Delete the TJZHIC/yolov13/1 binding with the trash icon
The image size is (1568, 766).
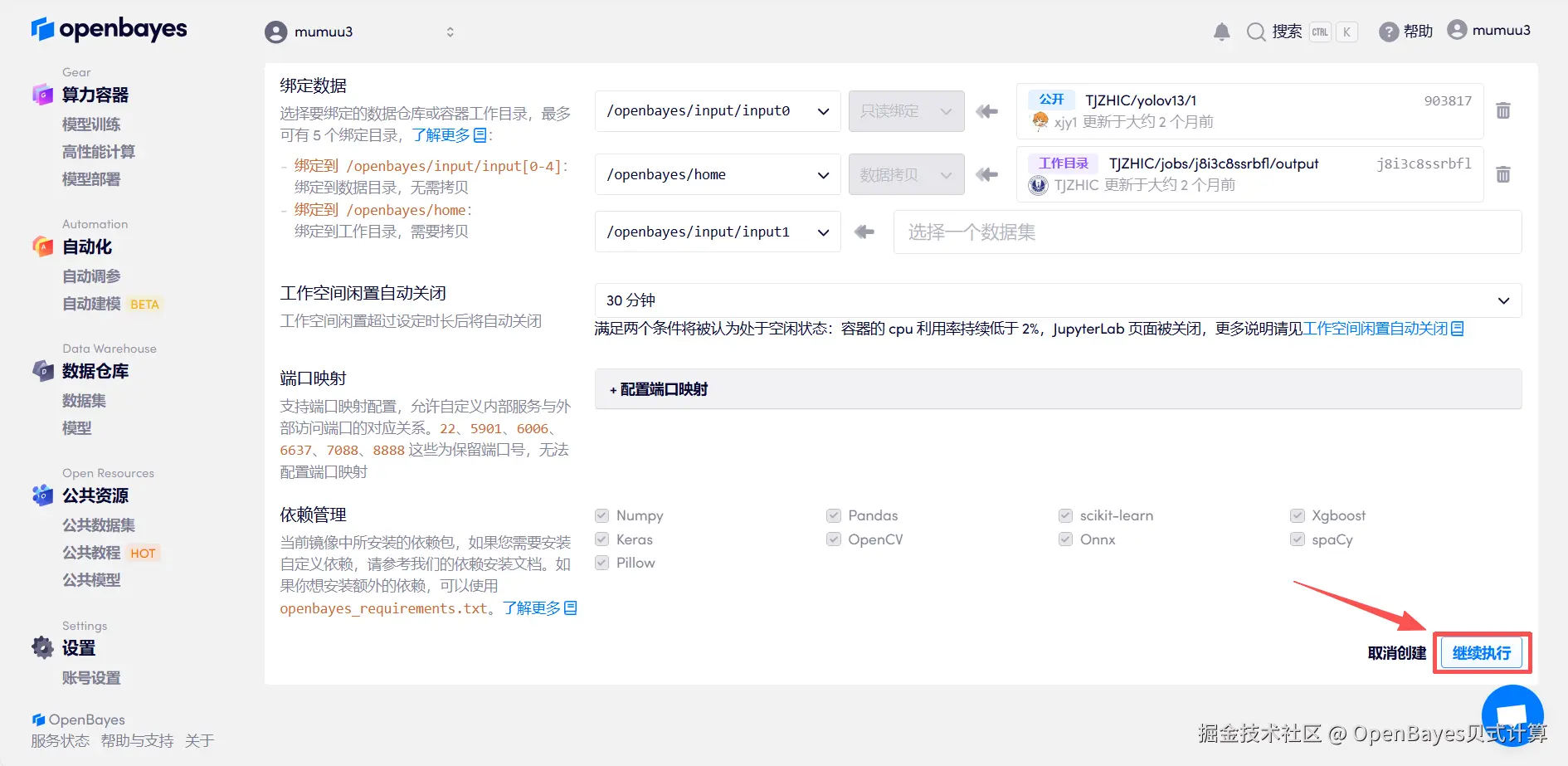pyautogui.click(x=1503, y=110)
